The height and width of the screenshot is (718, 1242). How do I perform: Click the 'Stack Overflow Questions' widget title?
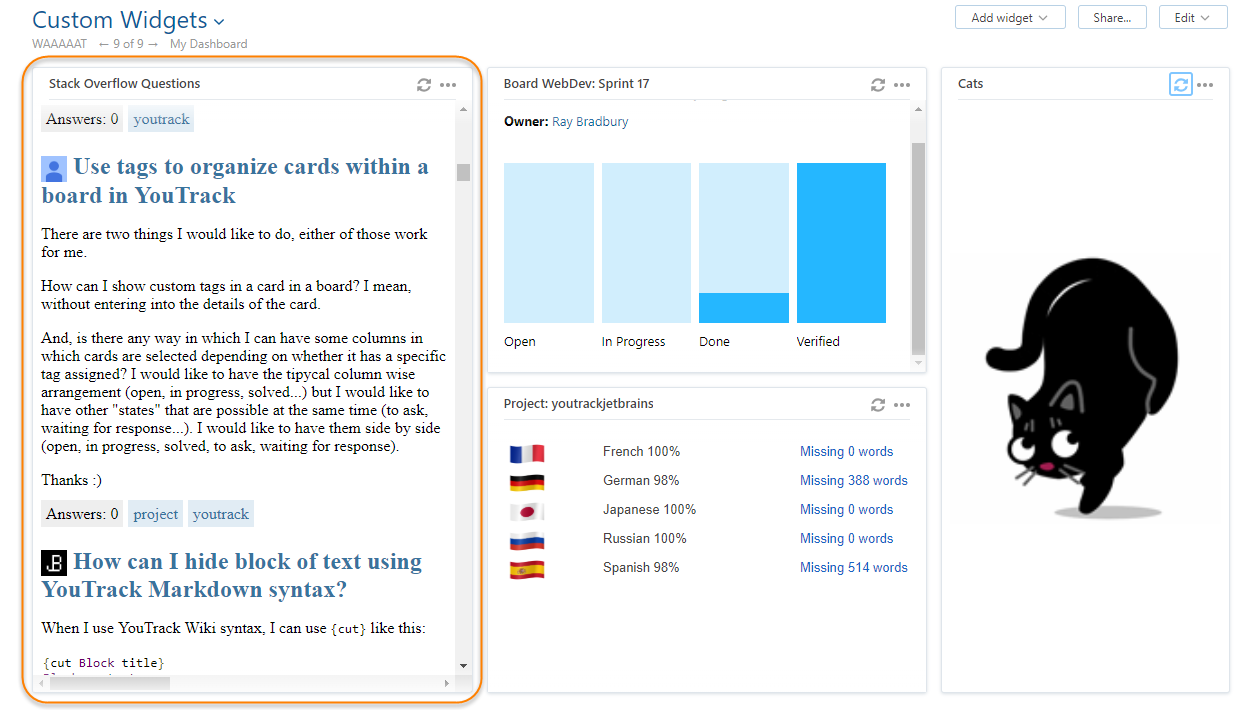click(x=124, y=84)
